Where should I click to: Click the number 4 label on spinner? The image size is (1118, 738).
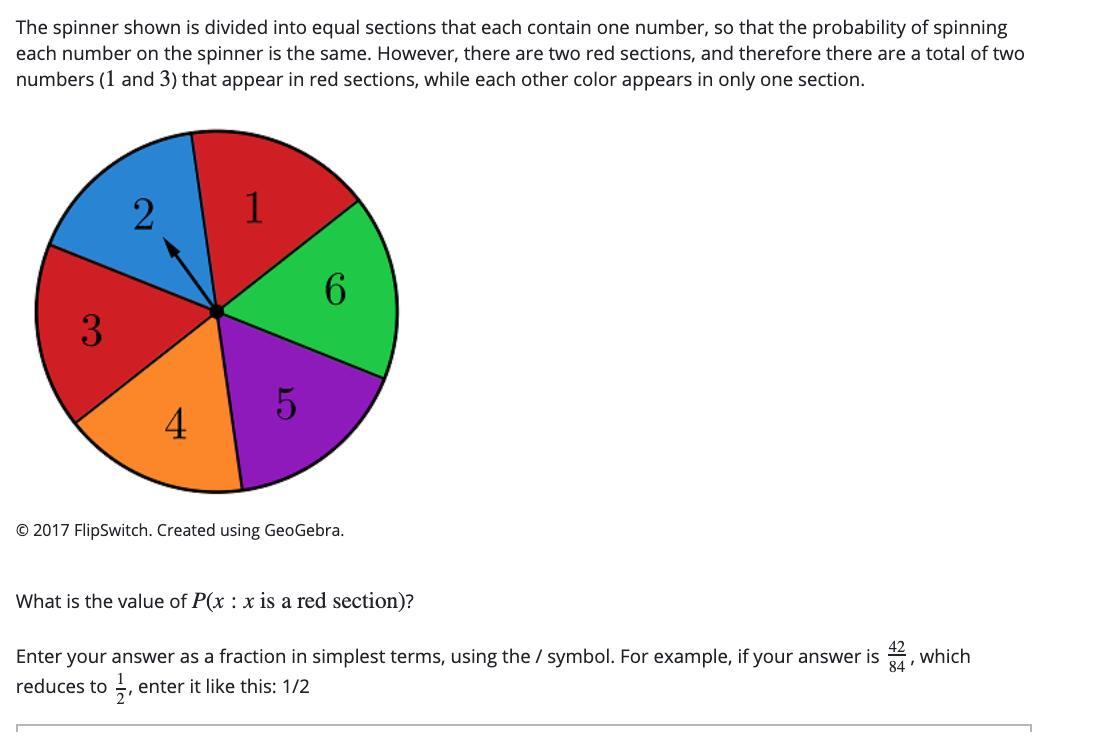(175, 424)
